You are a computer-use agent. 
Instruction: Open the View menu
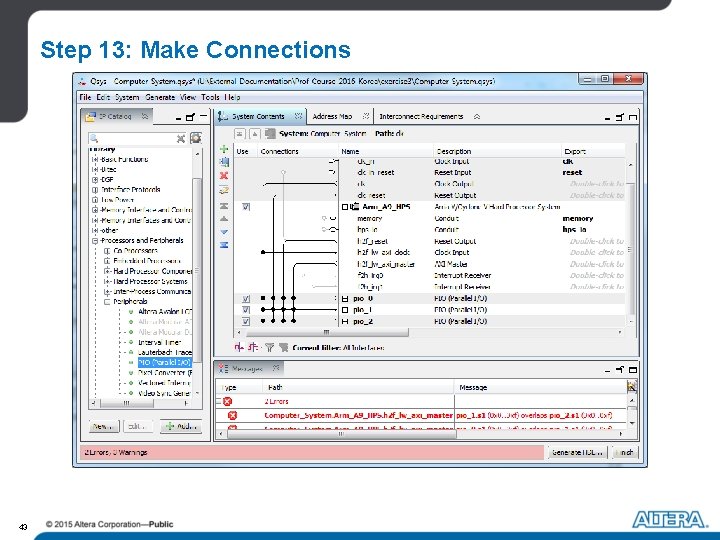click(x=188, y=97)
